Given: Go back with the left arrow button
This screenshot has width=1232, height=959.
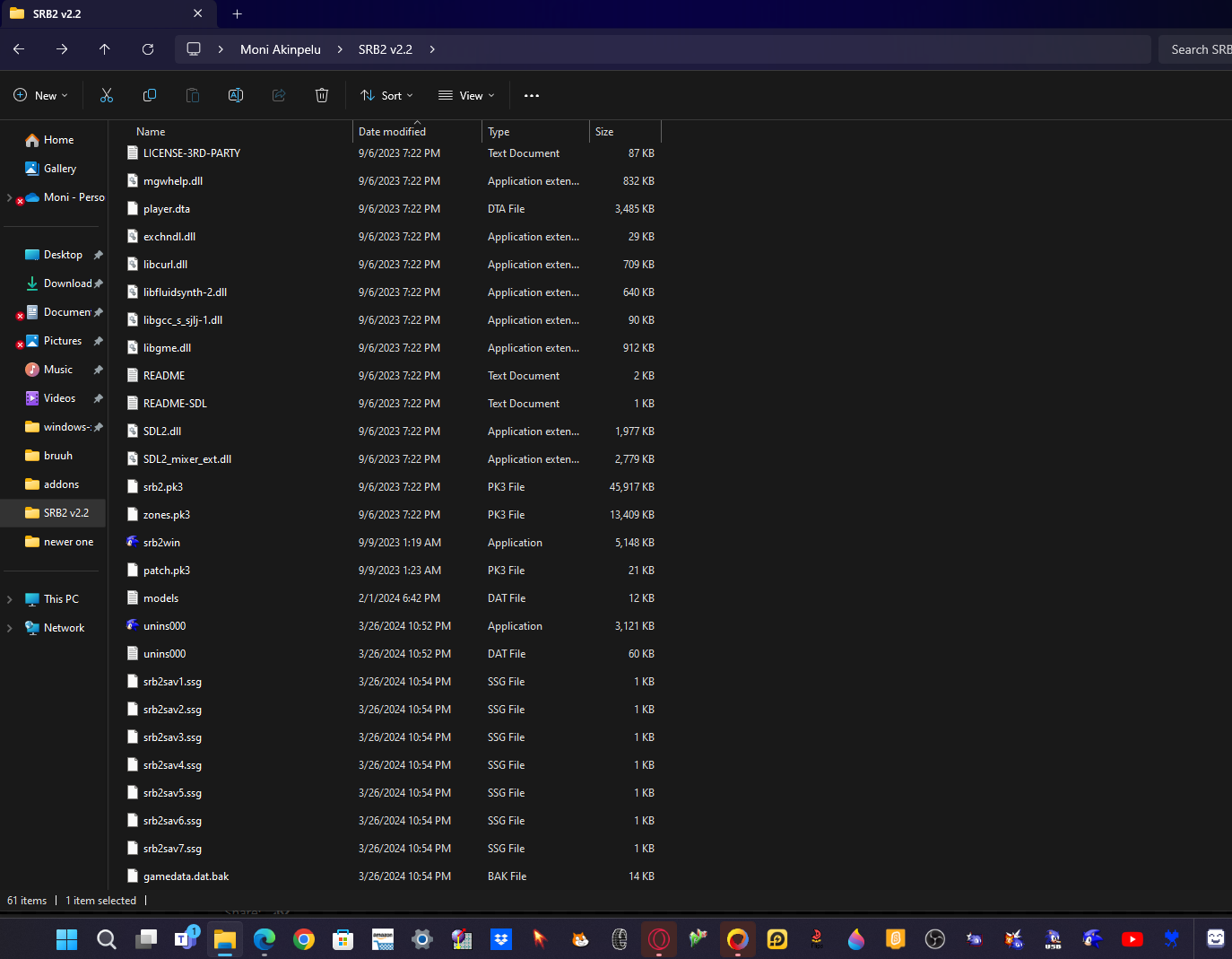Looking at the screenshot, I should click(19, 49).
